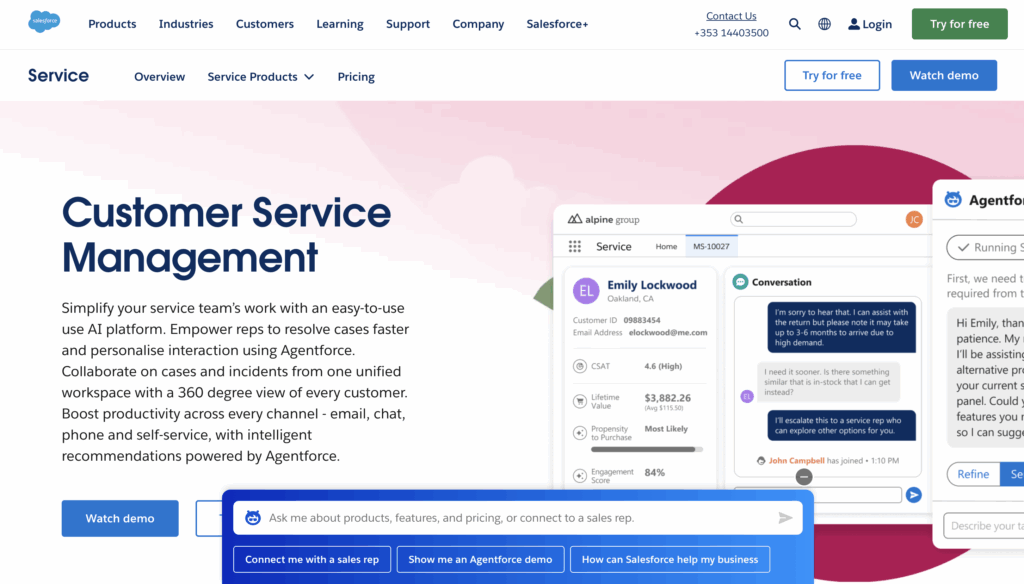Open the Customers menu
This screenshot has width=1024, height=584.
(264, 24)
